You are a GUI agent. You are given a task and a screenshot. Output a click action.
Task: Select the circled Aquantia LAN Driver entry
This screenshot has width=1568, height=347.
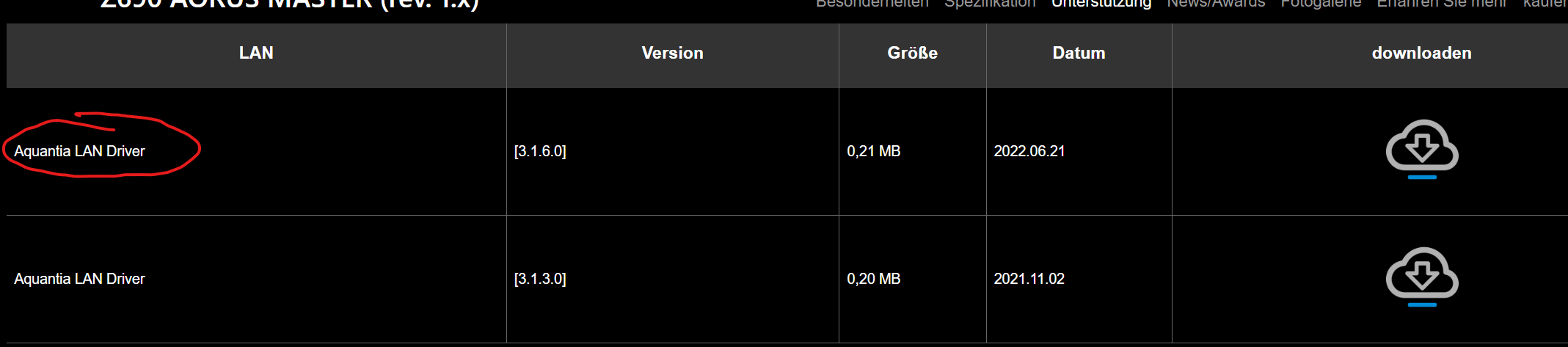coord(79,151)
